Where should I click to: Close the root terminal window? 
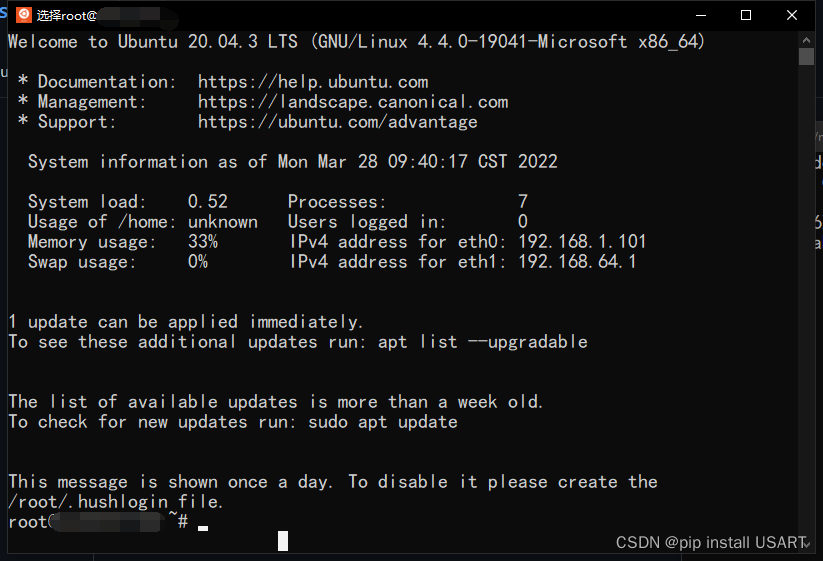(x=792, y=15)
